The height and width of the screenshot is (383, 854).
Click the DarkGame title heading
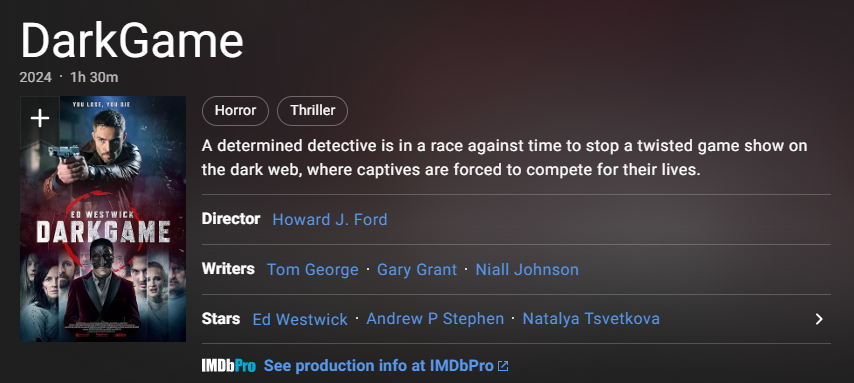pos(131,41)
